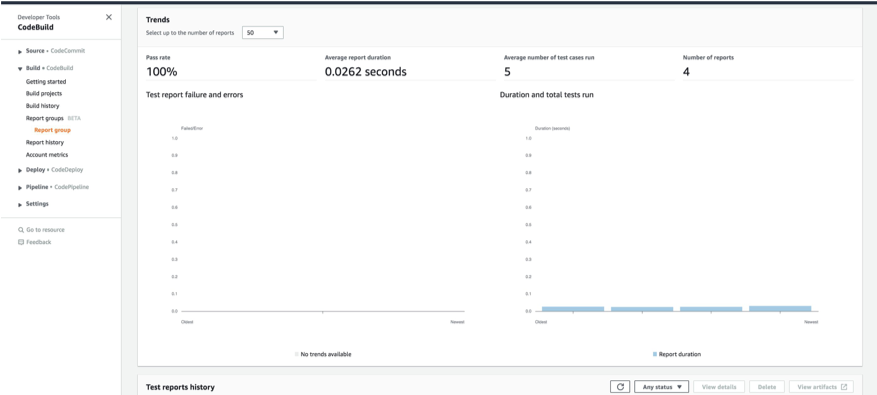Click the Test reports history heading
Viewport: 877px width, 395px height.
click(x=180, y=387)
